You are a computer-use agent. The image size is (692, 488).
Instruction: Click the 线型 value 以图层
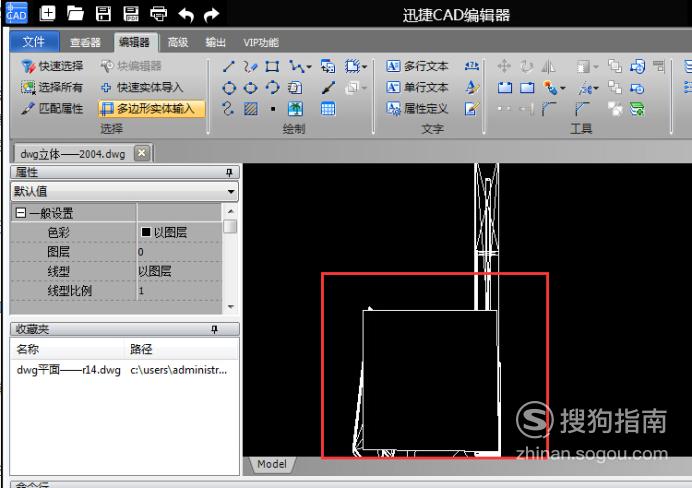(x=154, y=271)
